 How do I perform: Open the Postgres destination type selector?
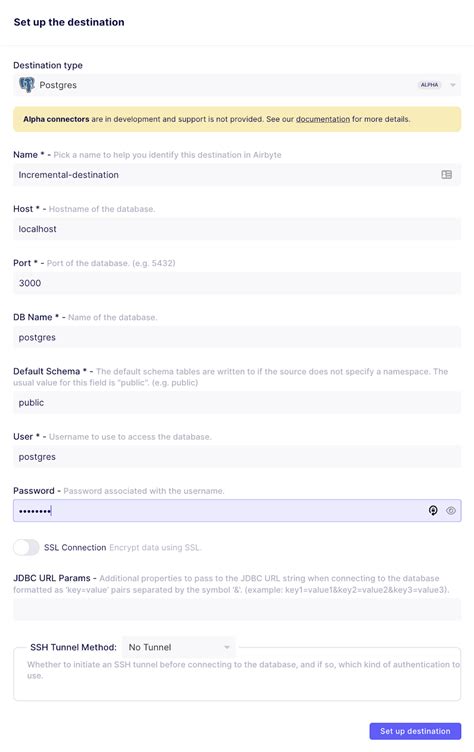(237, 85)
